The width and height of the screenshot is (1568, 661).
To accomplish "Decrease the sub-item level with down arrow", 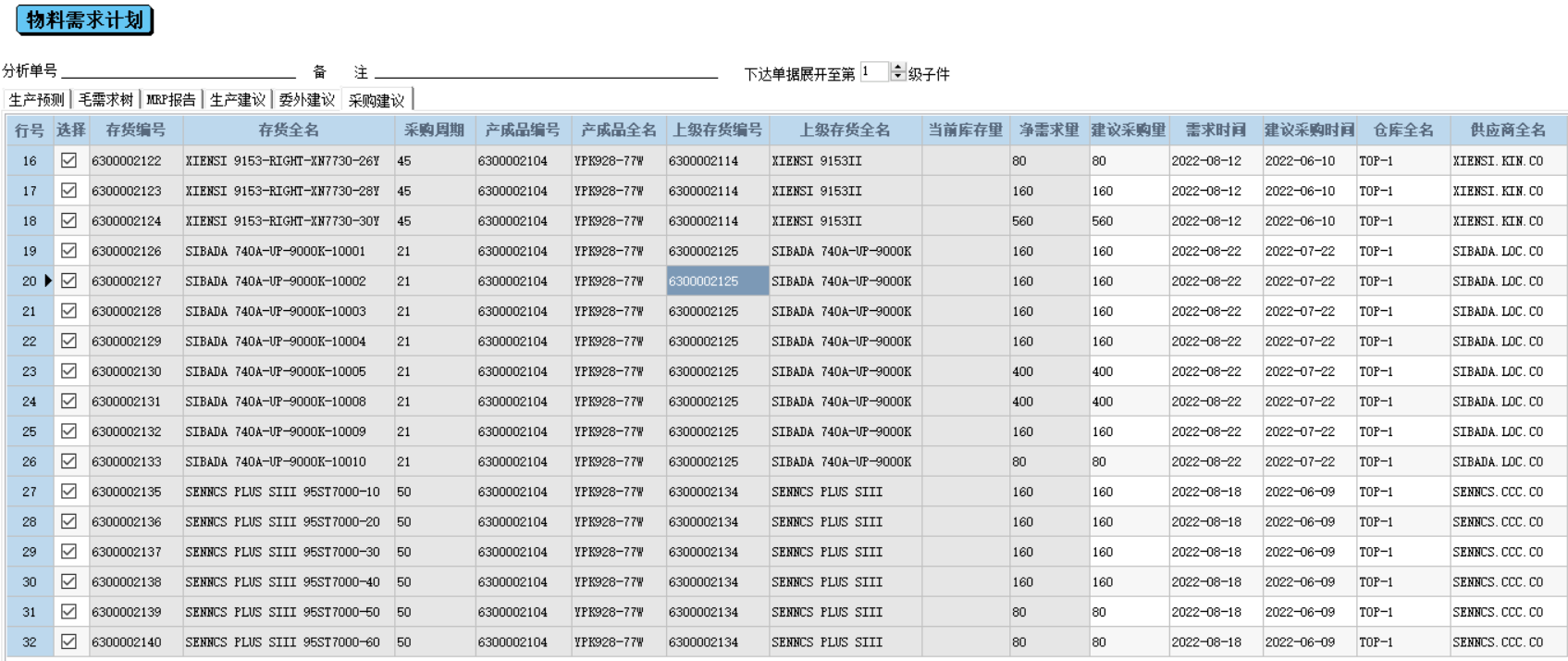I will [897, 77].
